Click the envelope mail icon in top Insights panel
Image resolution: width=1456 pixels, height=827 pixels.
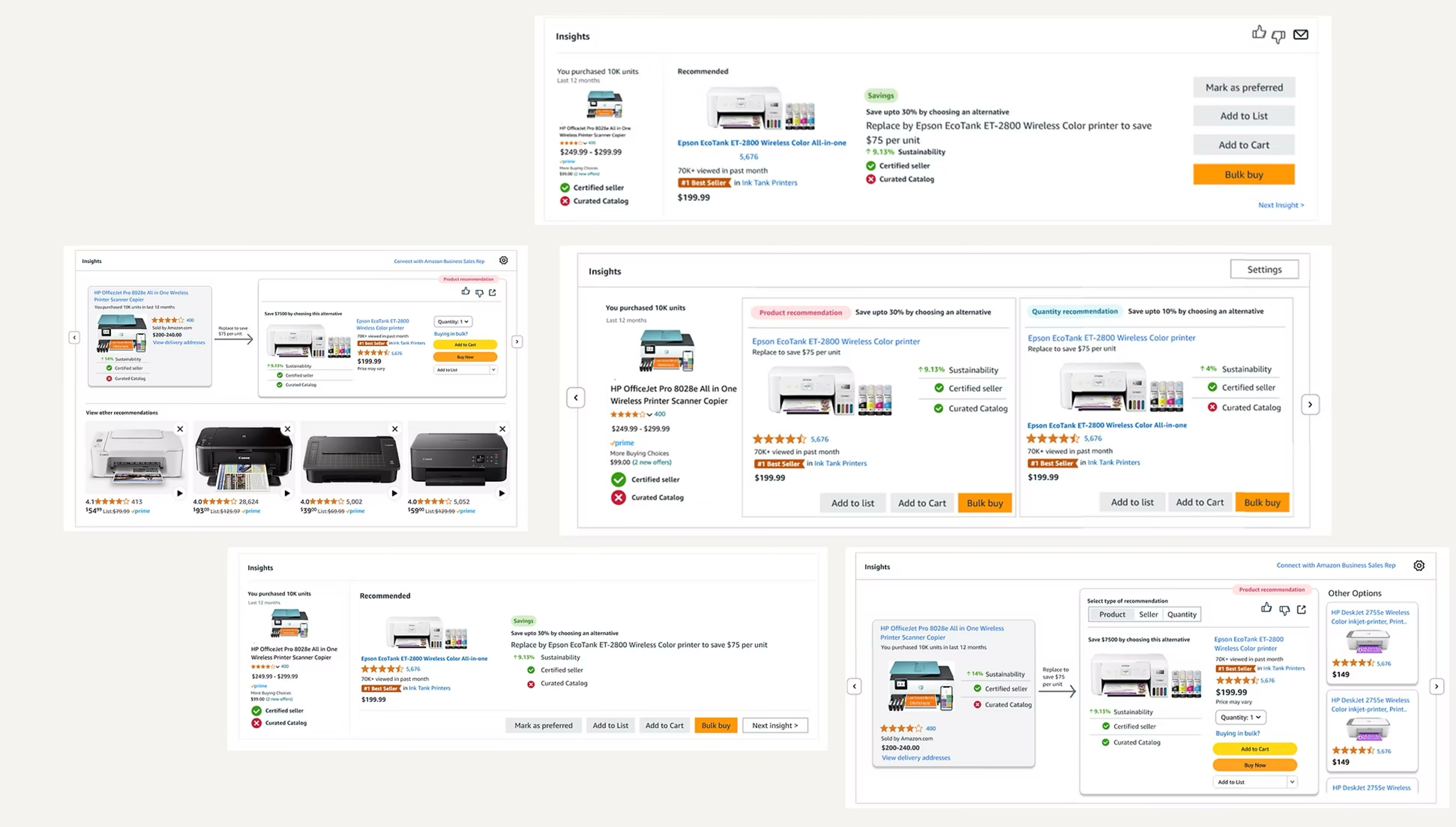1301,35
